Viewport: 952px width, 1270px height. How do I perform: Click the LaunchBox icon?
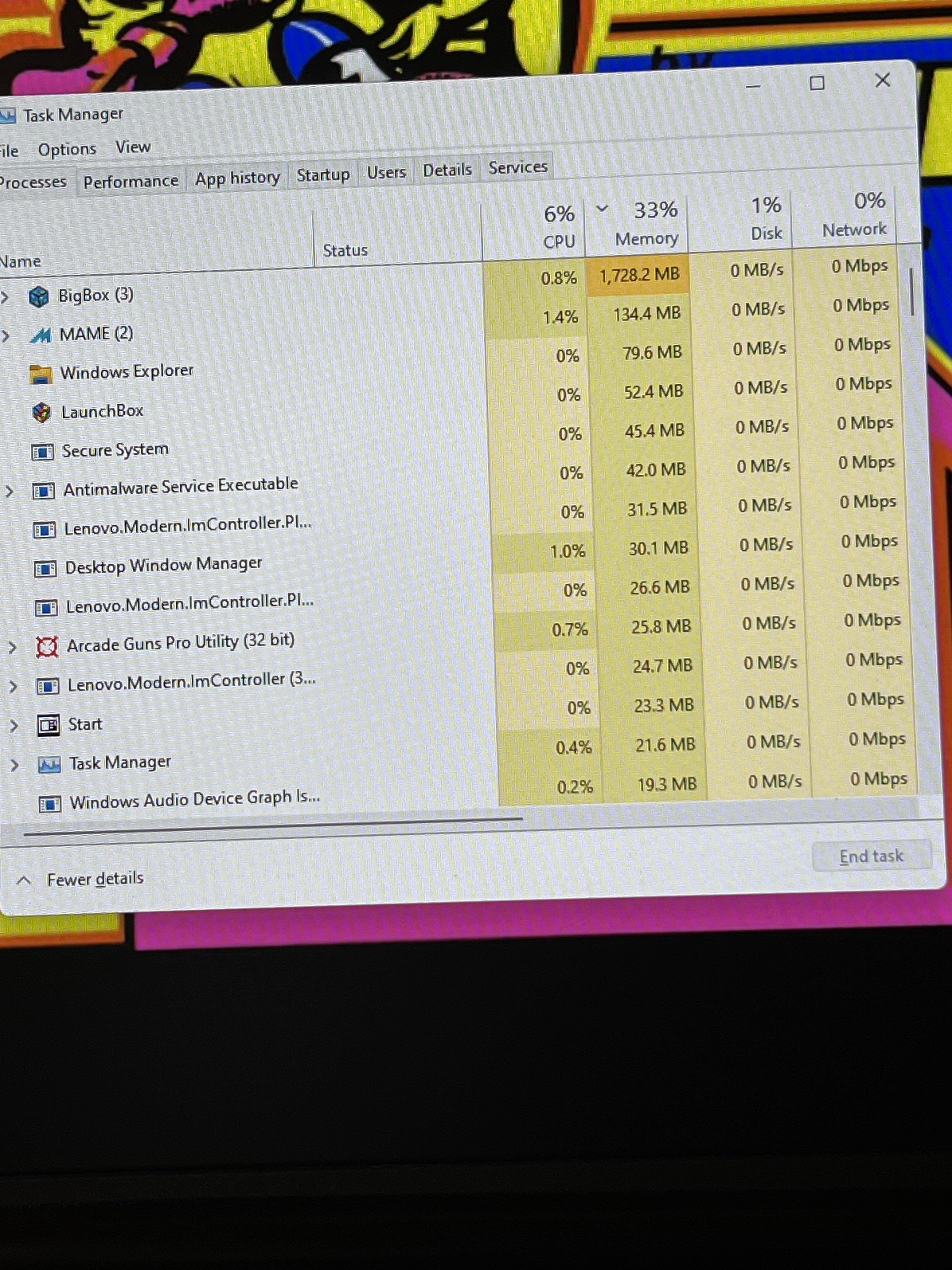pos(42,413)
